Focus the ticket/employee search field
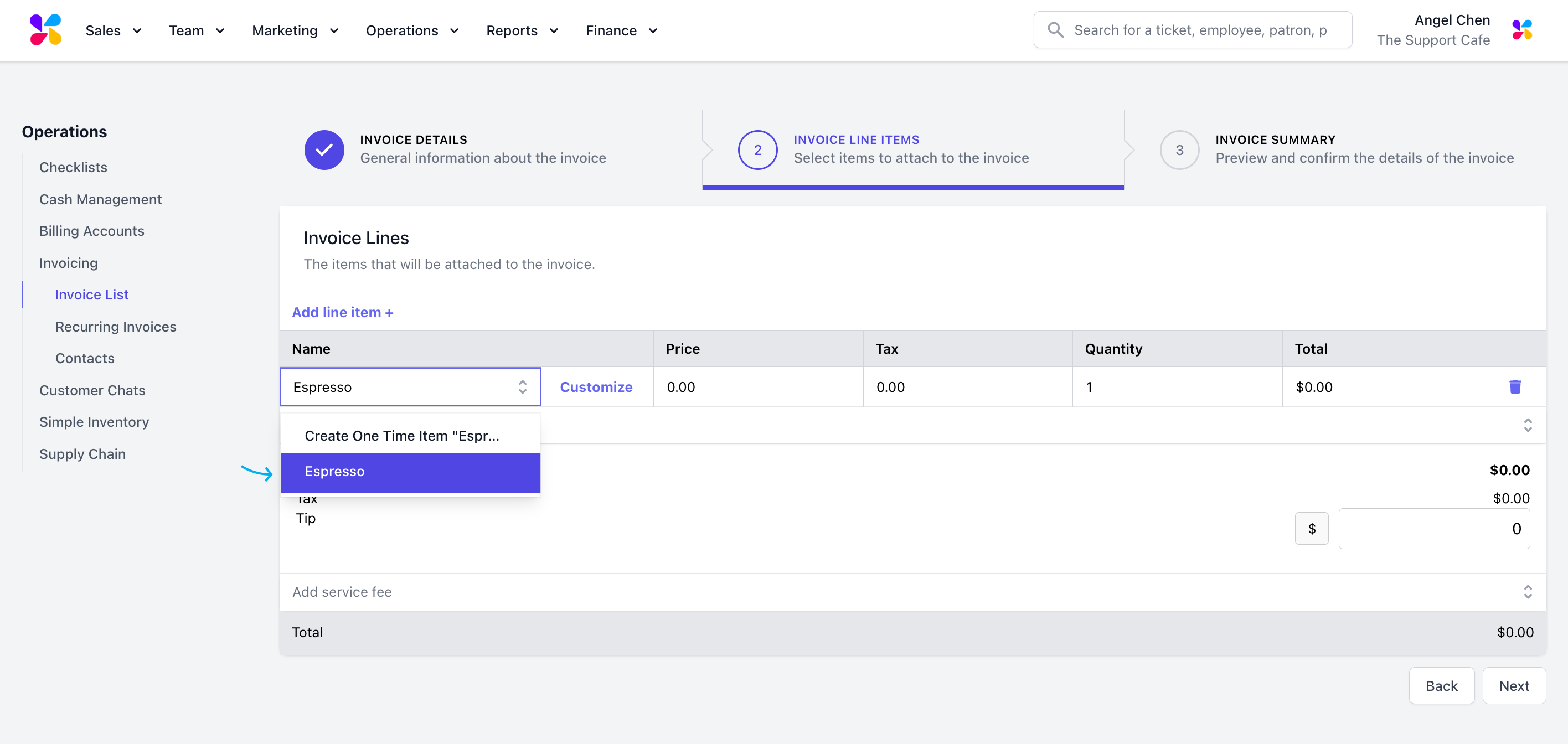This screenshot has height=744, width=1568. coord(1193,30)
